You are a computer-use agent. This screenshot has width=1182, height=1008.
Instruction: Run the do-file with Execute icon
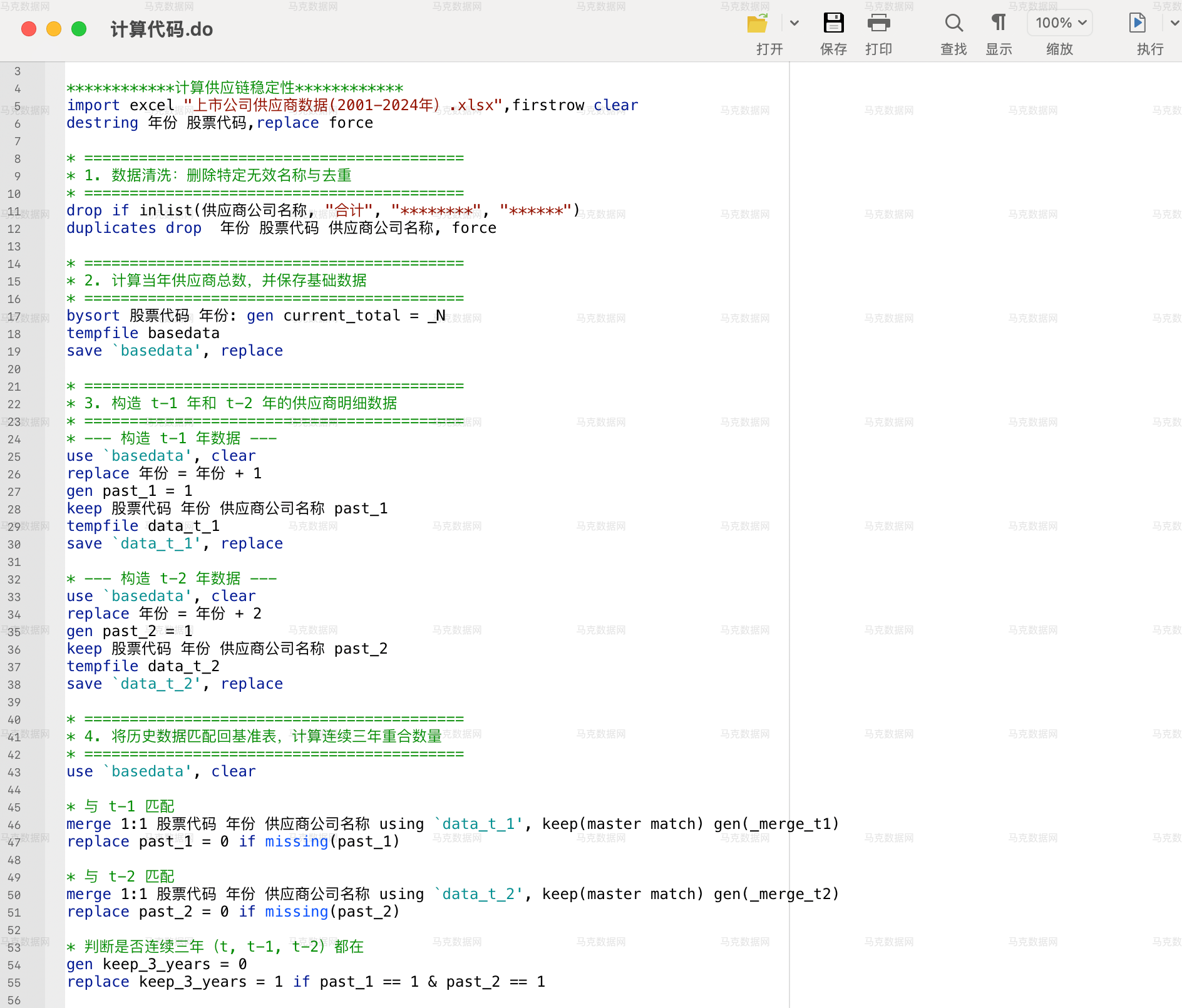pos(1137,24)
